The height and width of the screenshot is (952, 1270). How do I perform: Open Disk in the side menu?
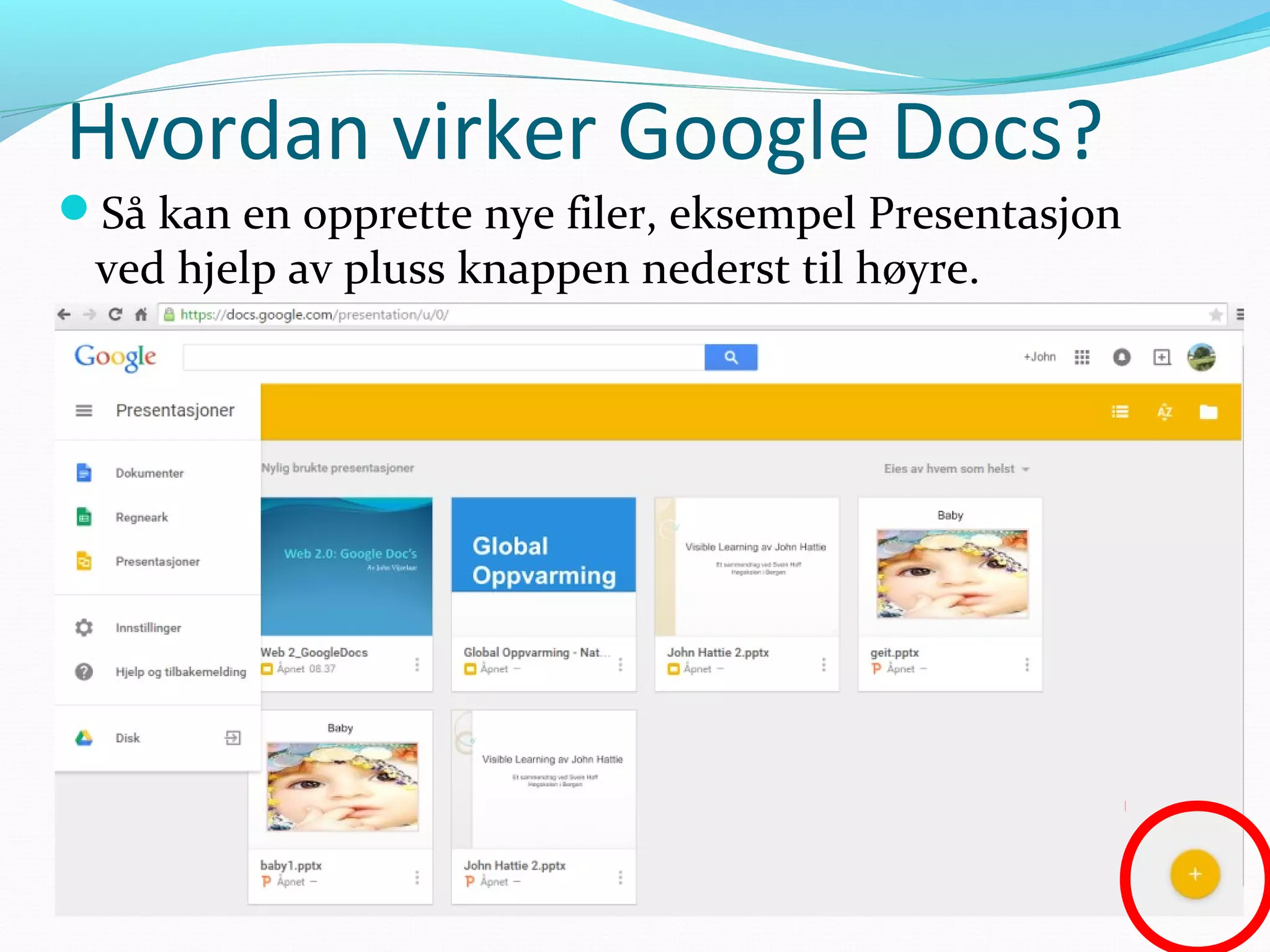[127, 738]
